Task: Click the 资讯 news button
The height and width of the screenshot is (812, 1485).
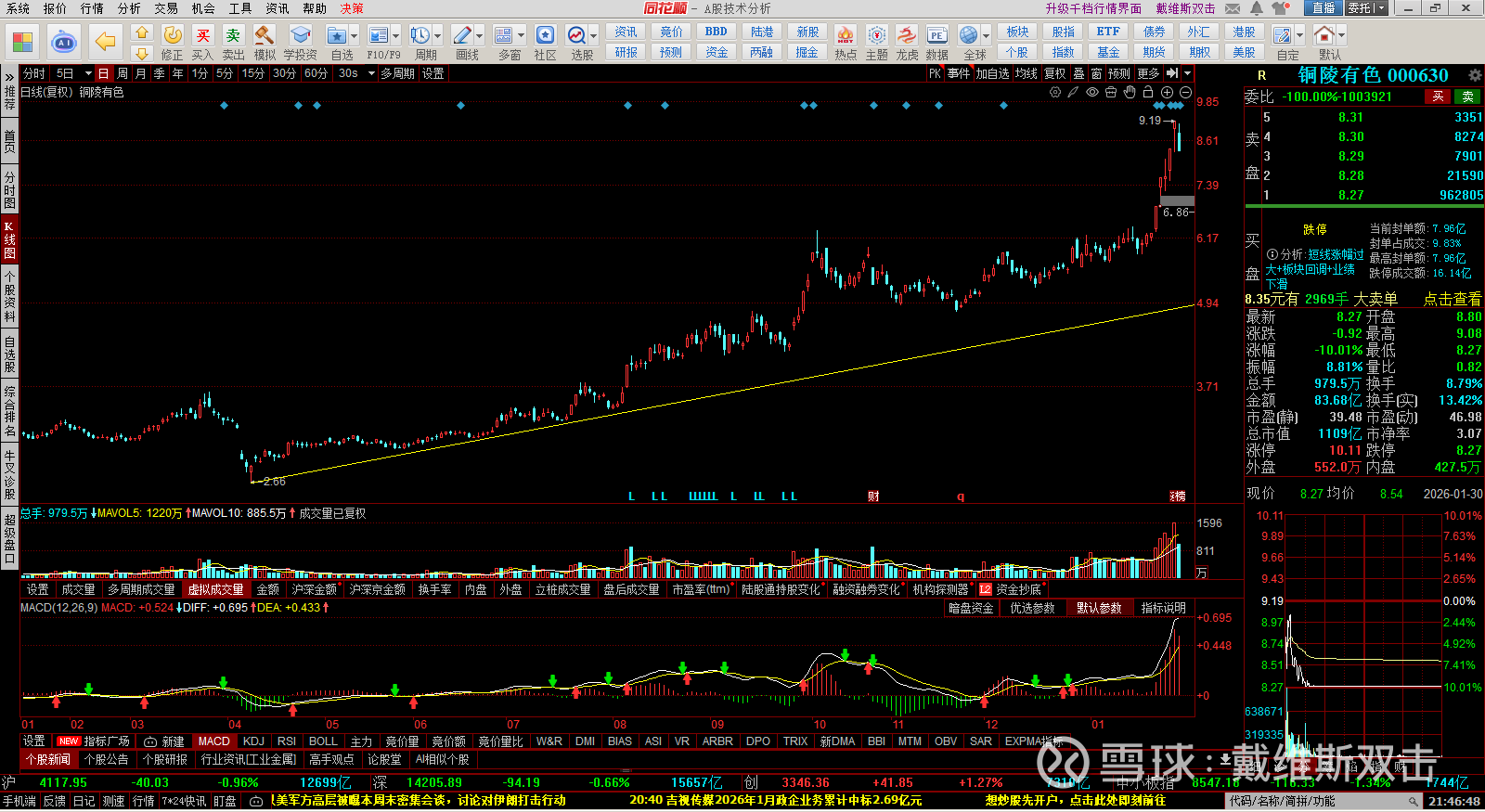Action: [626, 32]
